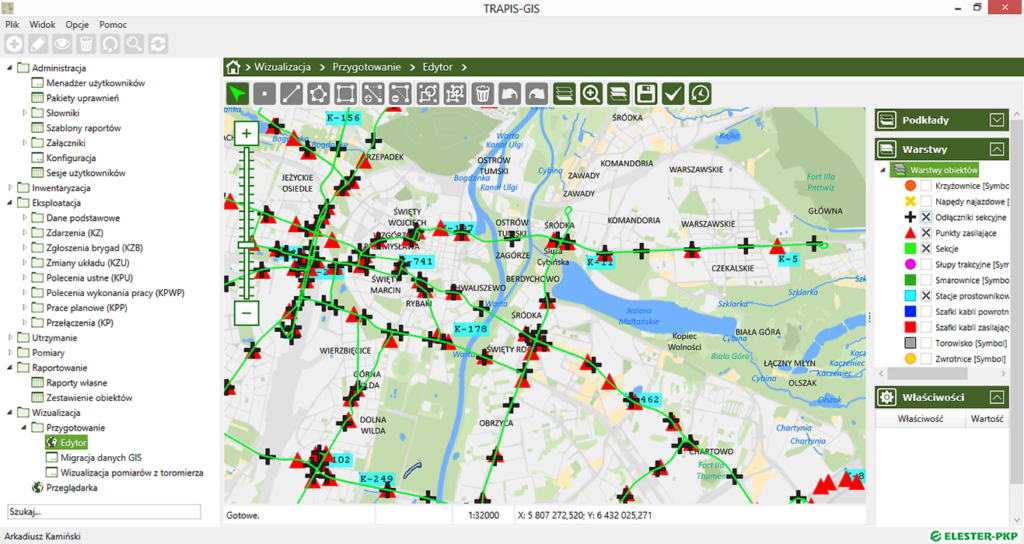Expand the Inwentaryzacja tree node
The image size is (1024, 544).
point(12,188)
